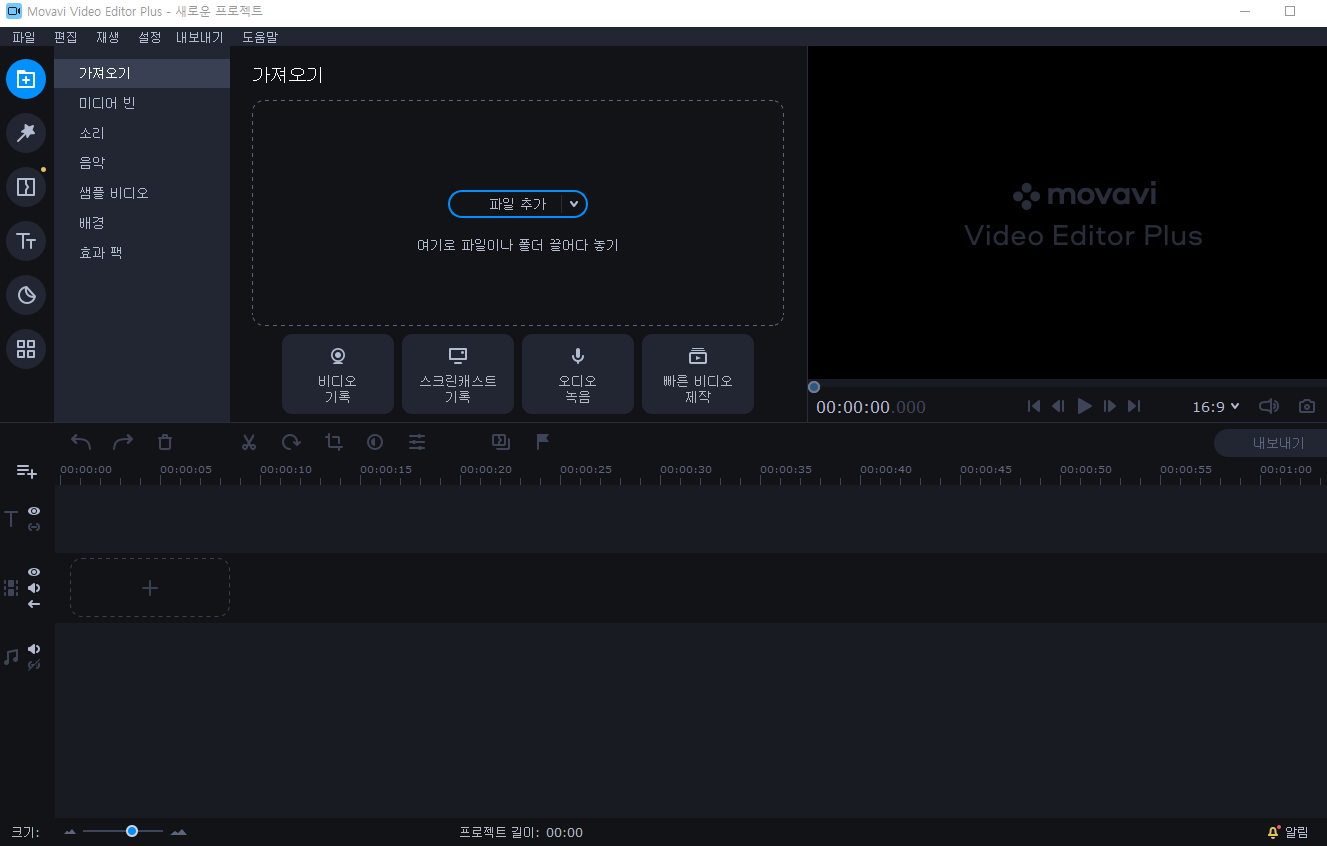Click the 내보내기 export button above timeline
The width and height of the screenshot is (1327, 846).
(1270, 443)
